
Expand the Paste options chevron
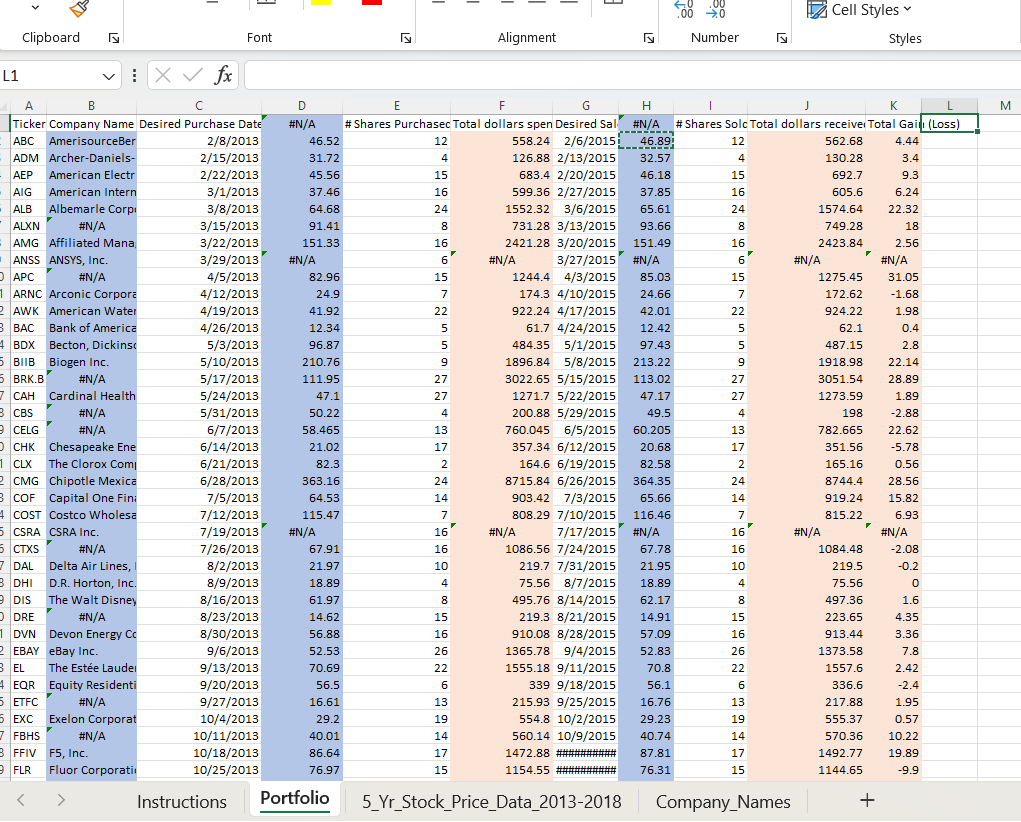coord(35,8)
